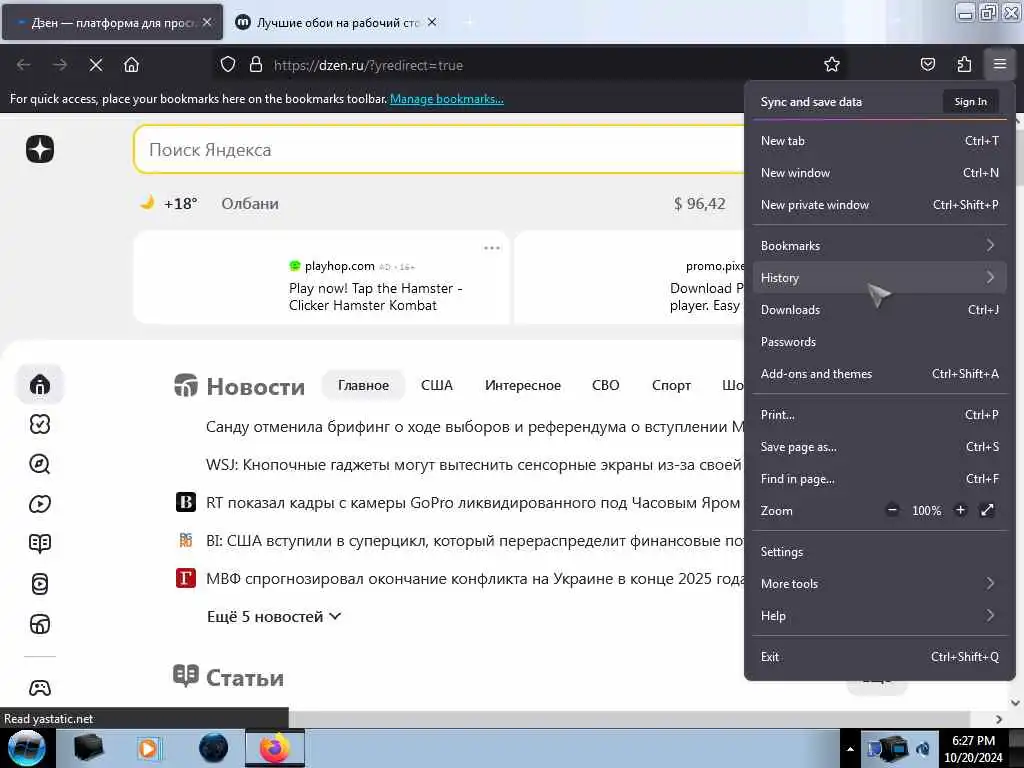This screenshot has height=768, width=1024.
Task: Open Add-ons and themes
Action: [x=879, y=374]
